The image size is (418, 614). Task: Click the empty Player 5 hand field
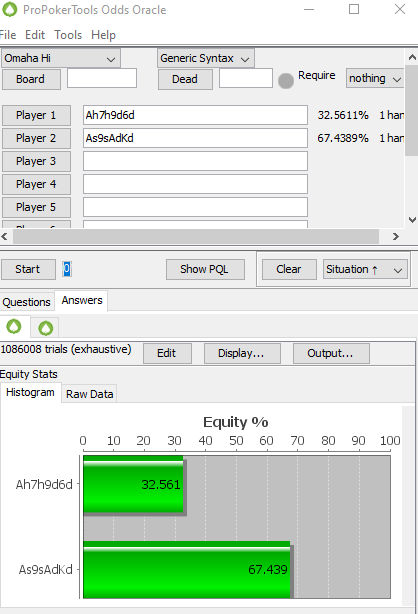pos(195,207)
